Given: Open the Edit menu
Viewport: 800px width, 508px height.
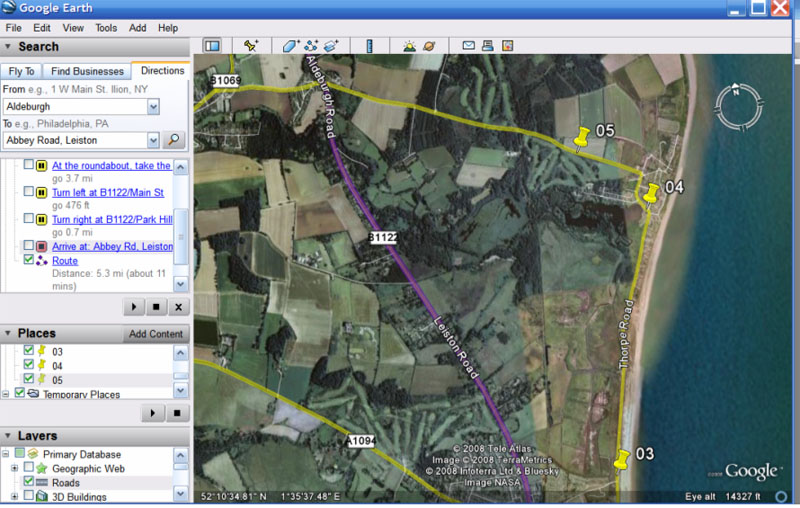Looking at the screenshot, I should point(42,28).
